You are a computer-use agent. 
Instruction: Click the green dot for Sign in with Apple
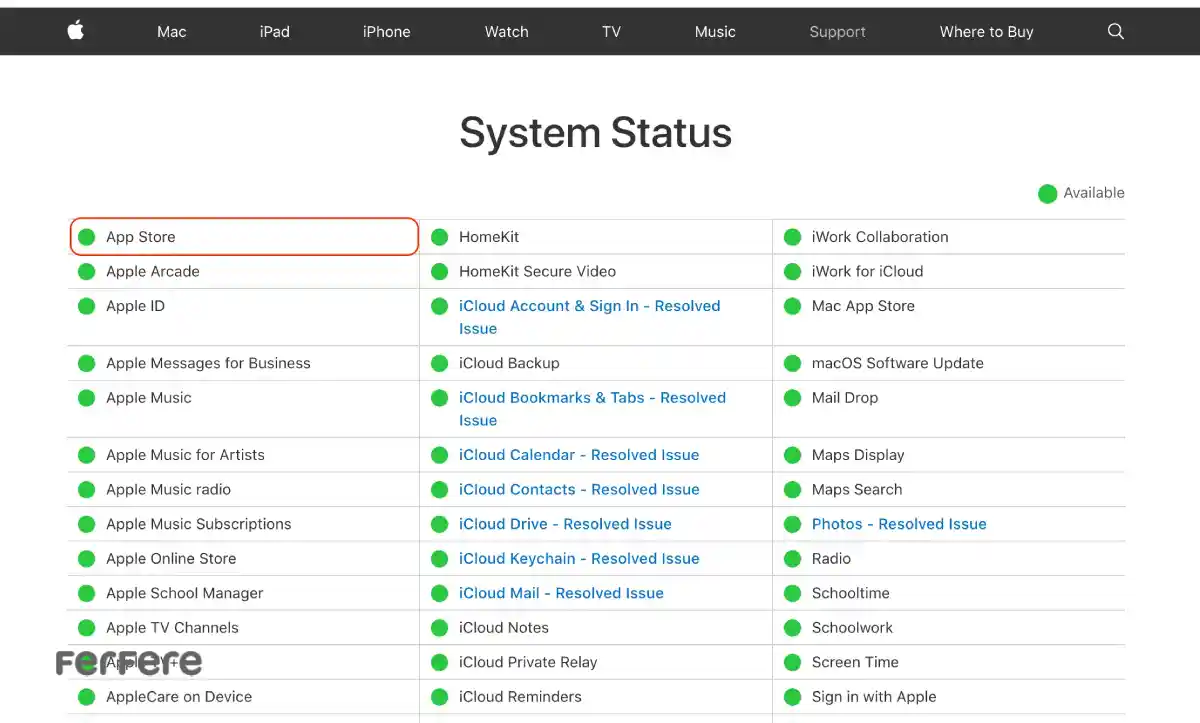coord(792,697)
